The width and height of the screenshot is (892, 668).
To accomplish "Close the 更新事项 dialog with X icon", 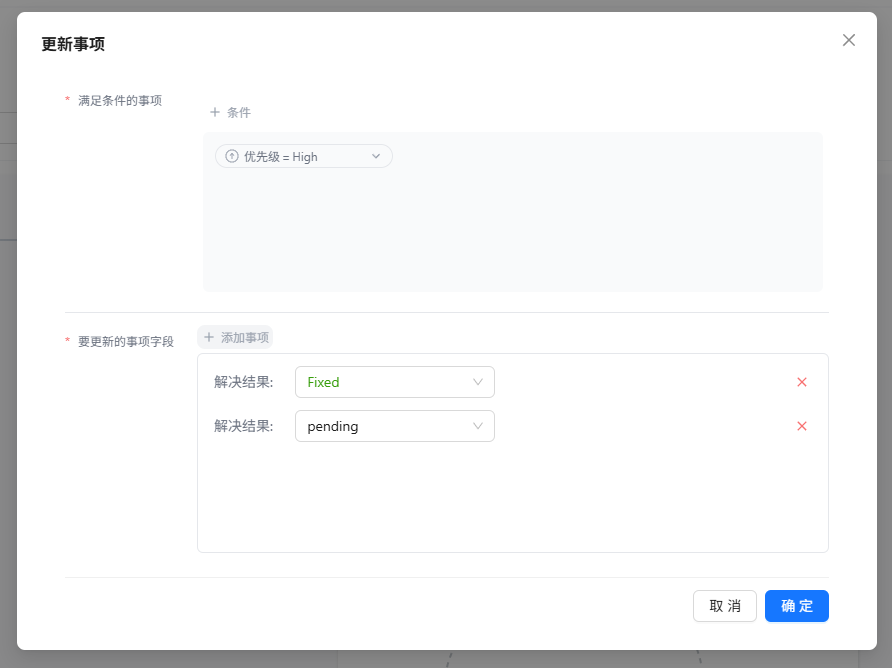I will 848,40.
